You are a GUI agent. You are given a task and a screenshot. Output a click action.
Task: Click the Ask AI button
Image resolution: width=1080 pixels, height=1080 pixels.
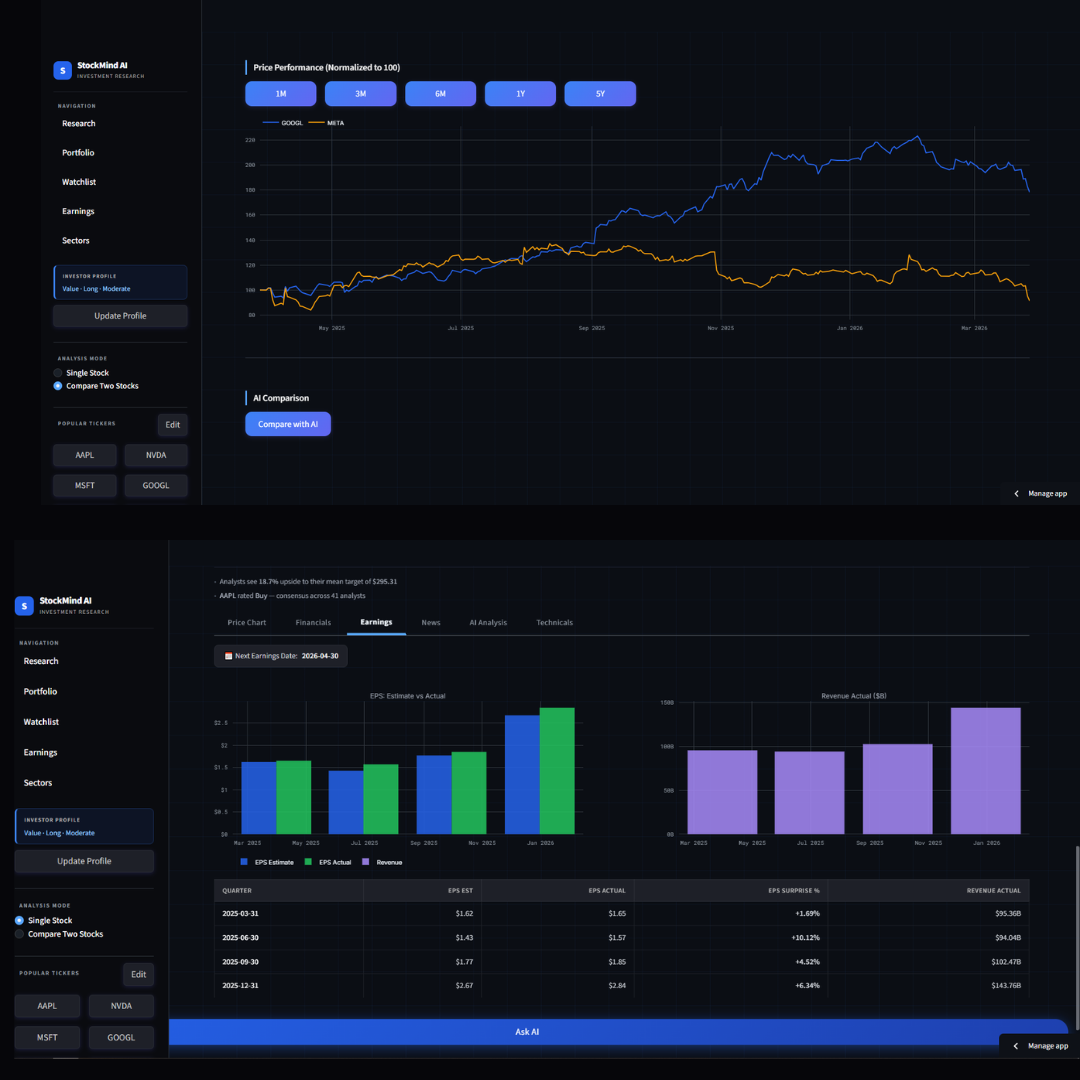(527, 1031)
